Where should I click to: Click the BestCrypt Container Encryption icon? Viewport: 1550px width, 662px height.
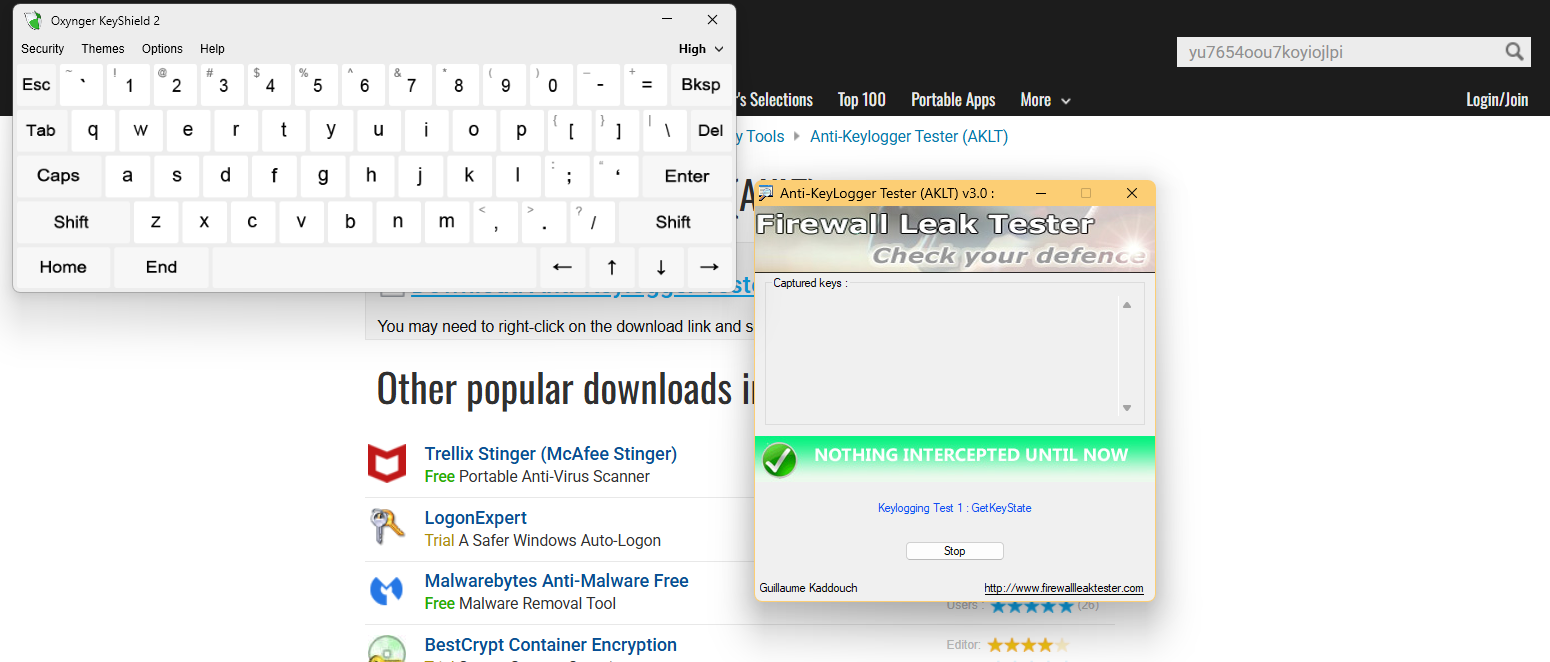pos(387,649)
